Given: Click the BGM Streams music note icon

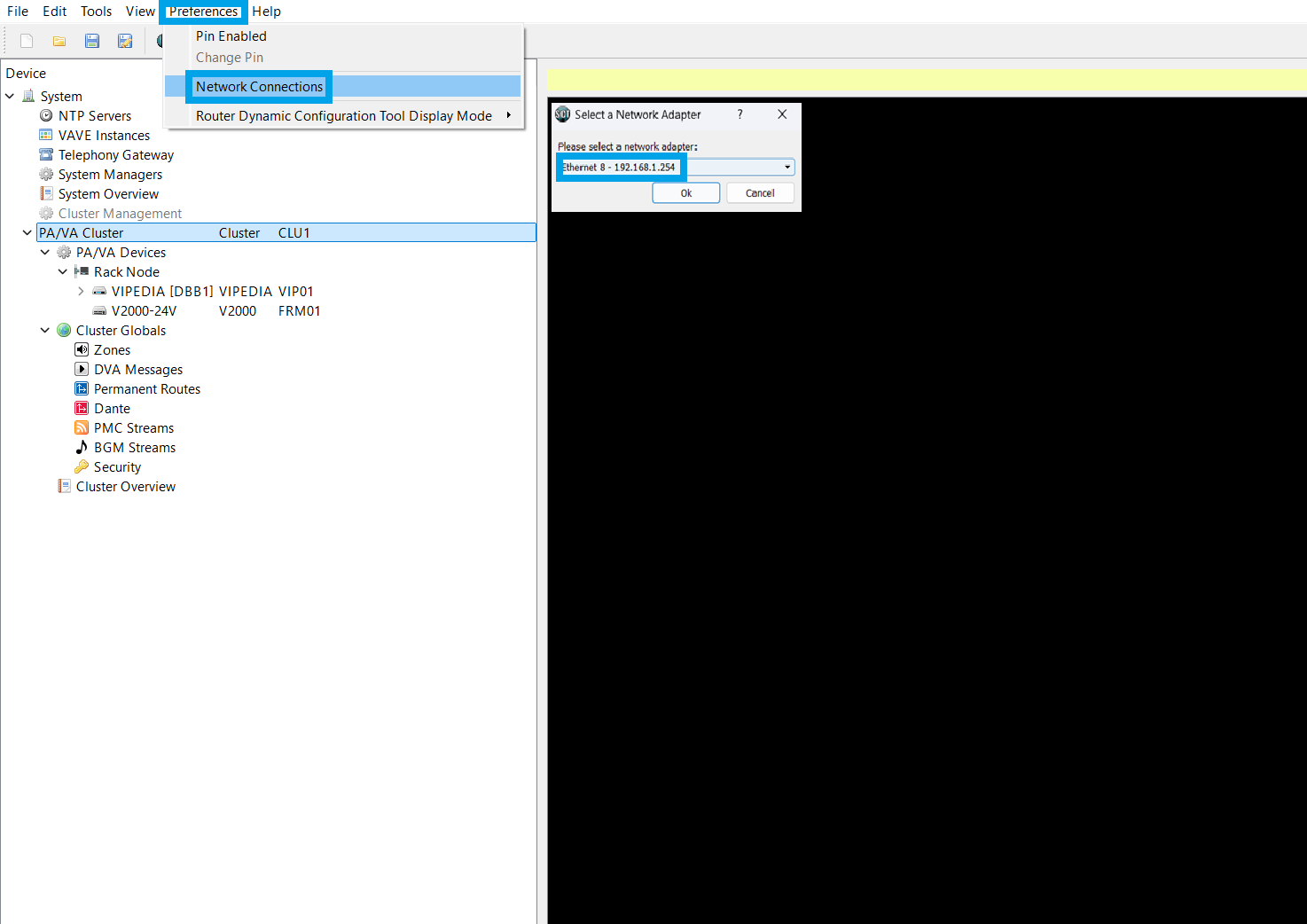Looking at the screenshot, I should 82,447.
